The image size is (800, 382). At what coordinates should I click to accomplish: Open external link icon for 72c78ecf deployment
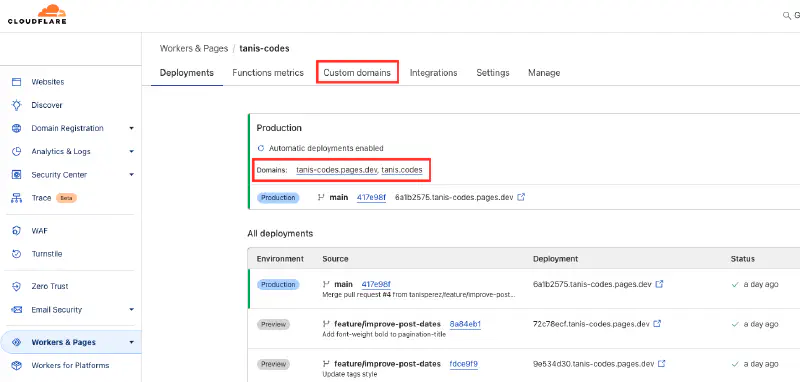tap(658, 323)
